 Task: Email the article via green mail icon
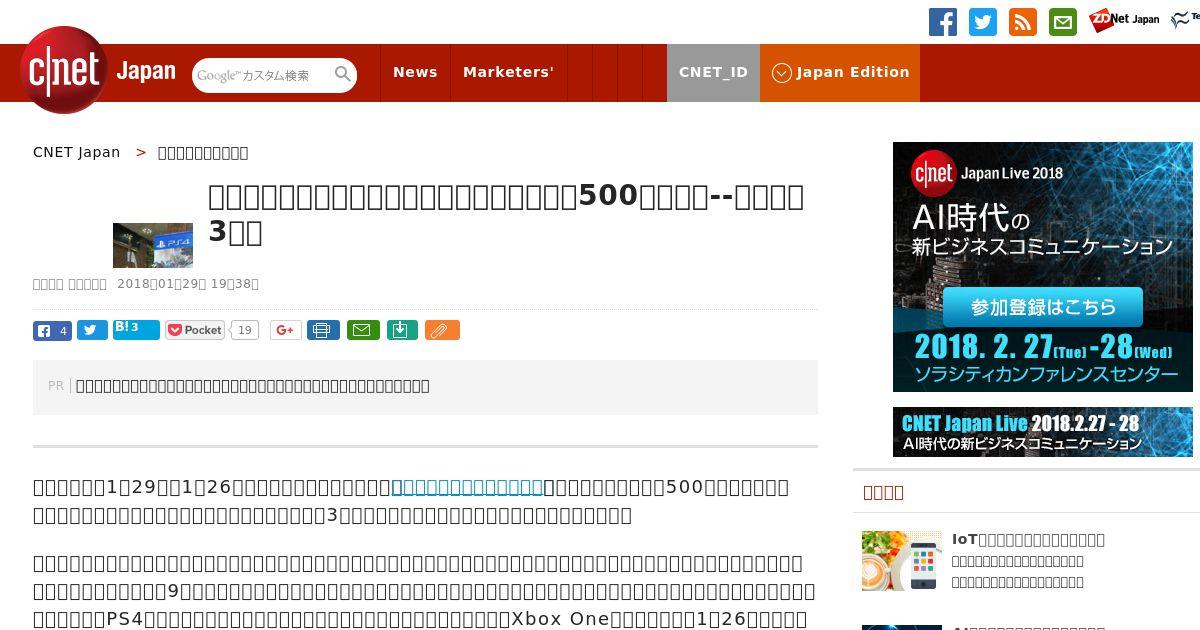click(363, 330)
